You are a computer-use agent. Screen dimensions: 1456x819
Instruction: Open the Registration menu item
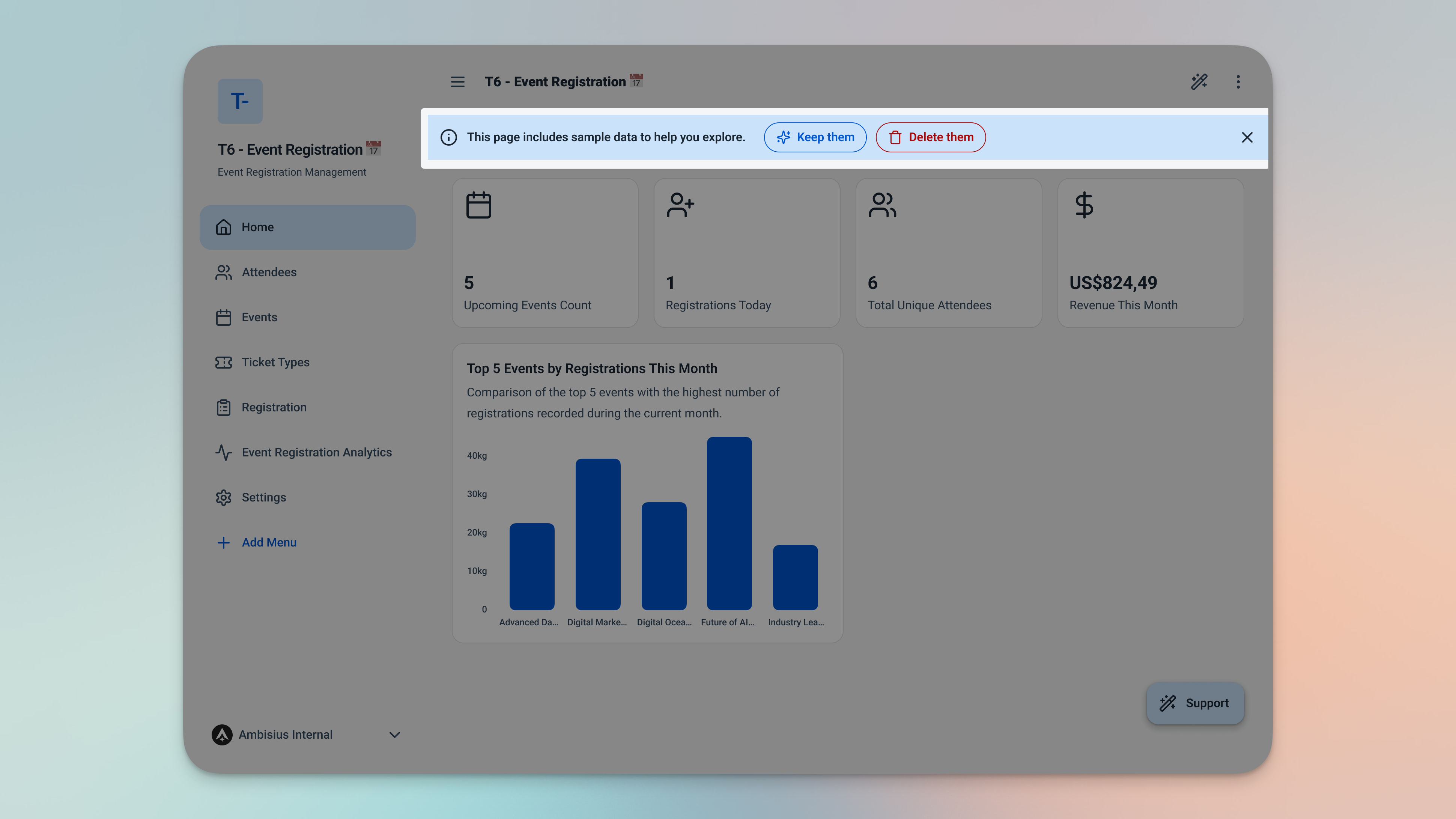(x=307, y=408)
